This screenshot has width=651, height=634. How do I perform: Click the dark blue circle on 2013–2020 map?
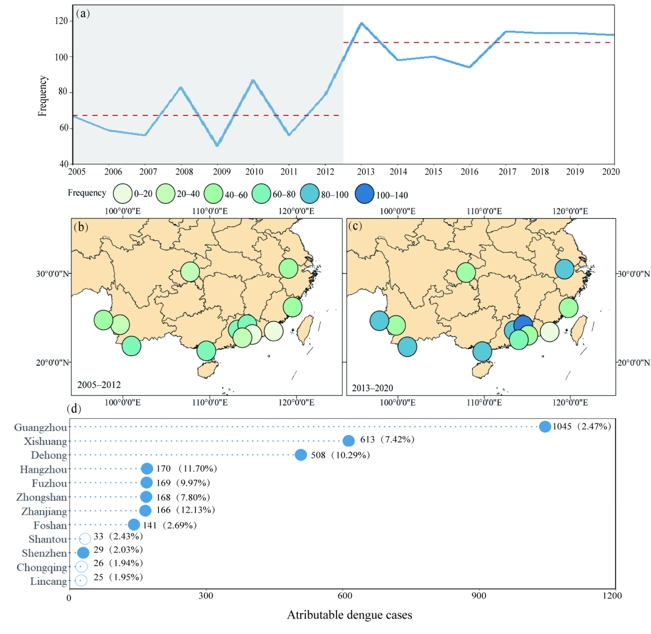pos(522,326)
